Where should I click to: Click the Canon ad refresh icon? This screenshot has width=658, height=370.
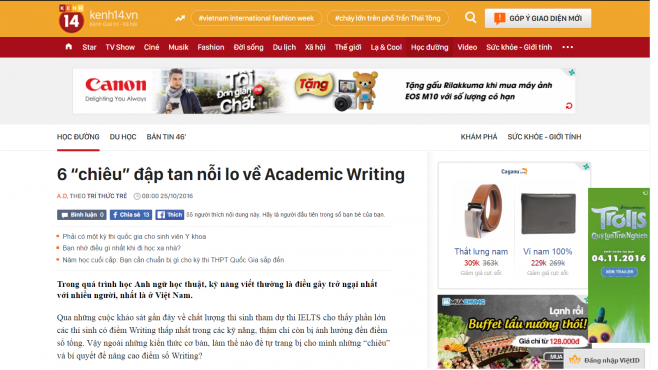click(569, 106)
